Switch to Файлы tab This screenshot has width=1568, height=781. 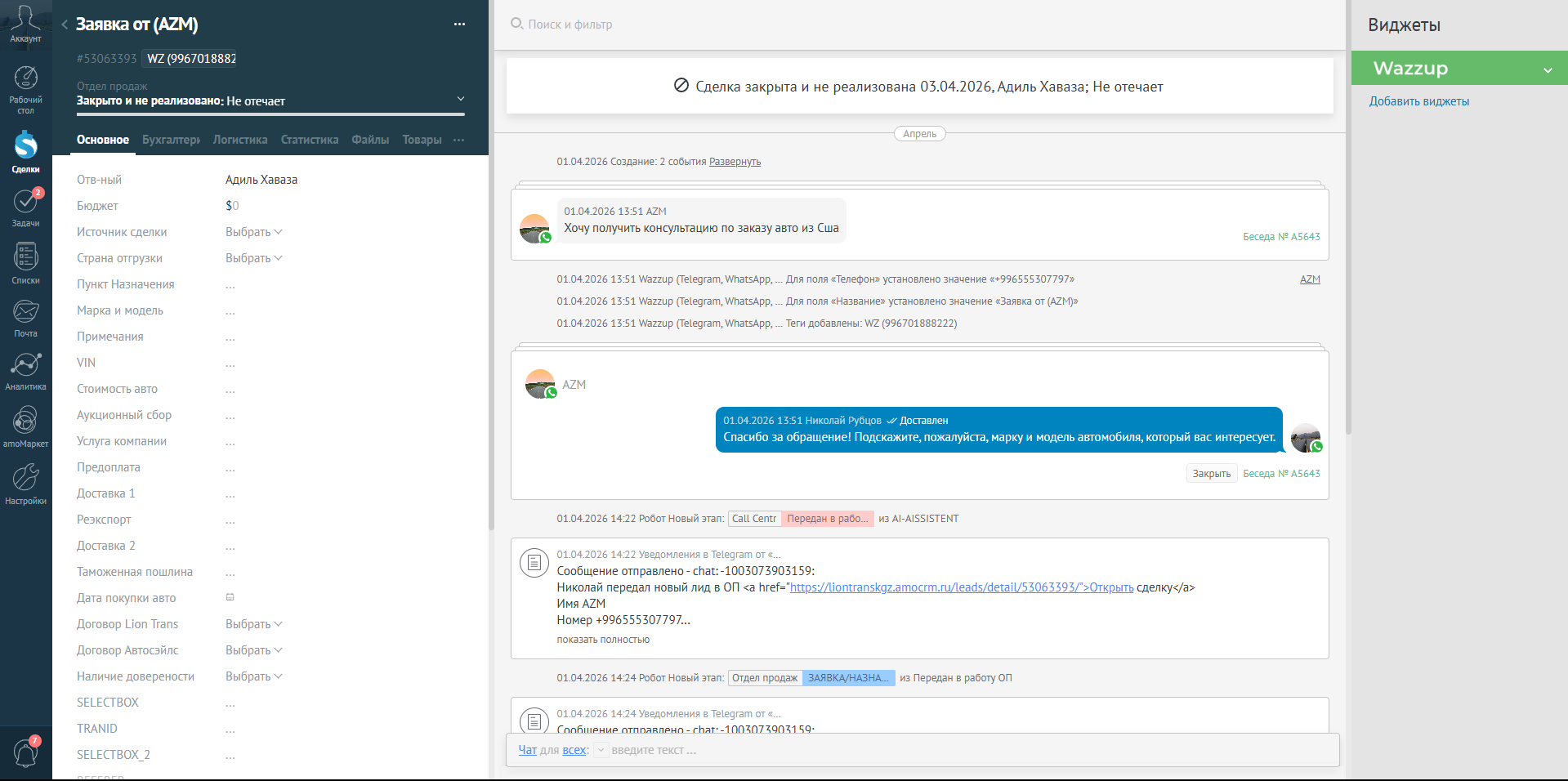pyautogui.click(x=370, y=140)
